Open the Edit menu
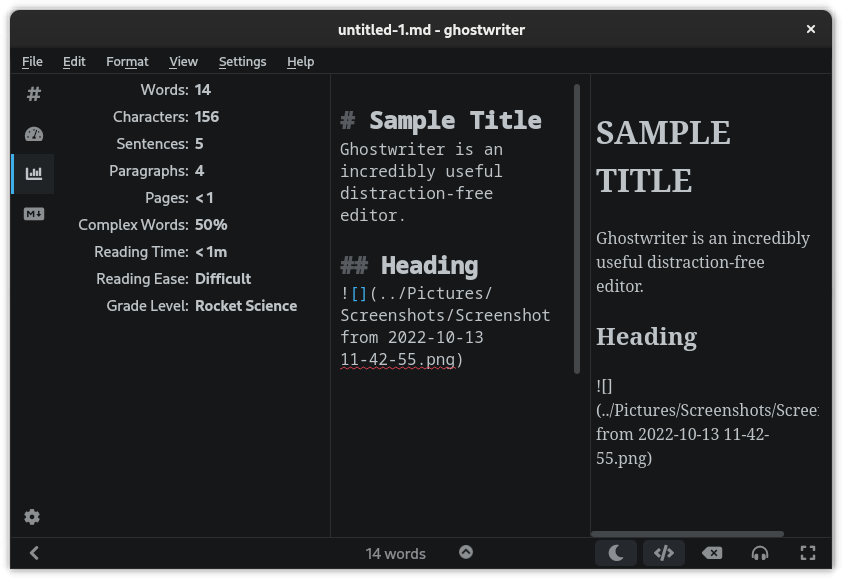Image resolution: width=842 pixels, height=579 pixels. (74, 62)
